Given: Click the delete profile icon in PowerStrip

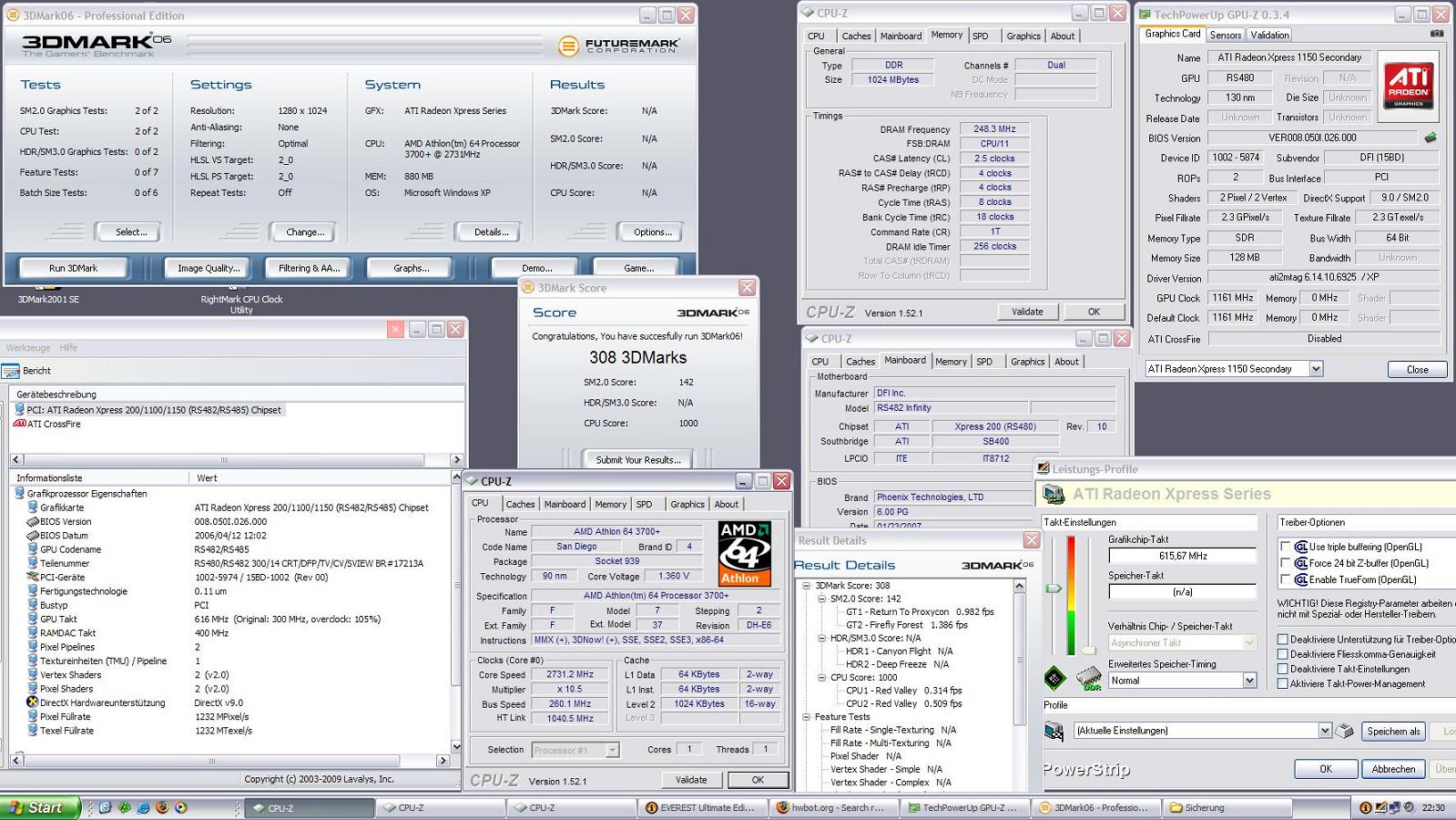Looking at the screenshot, I should click(x=1344, y=731).
